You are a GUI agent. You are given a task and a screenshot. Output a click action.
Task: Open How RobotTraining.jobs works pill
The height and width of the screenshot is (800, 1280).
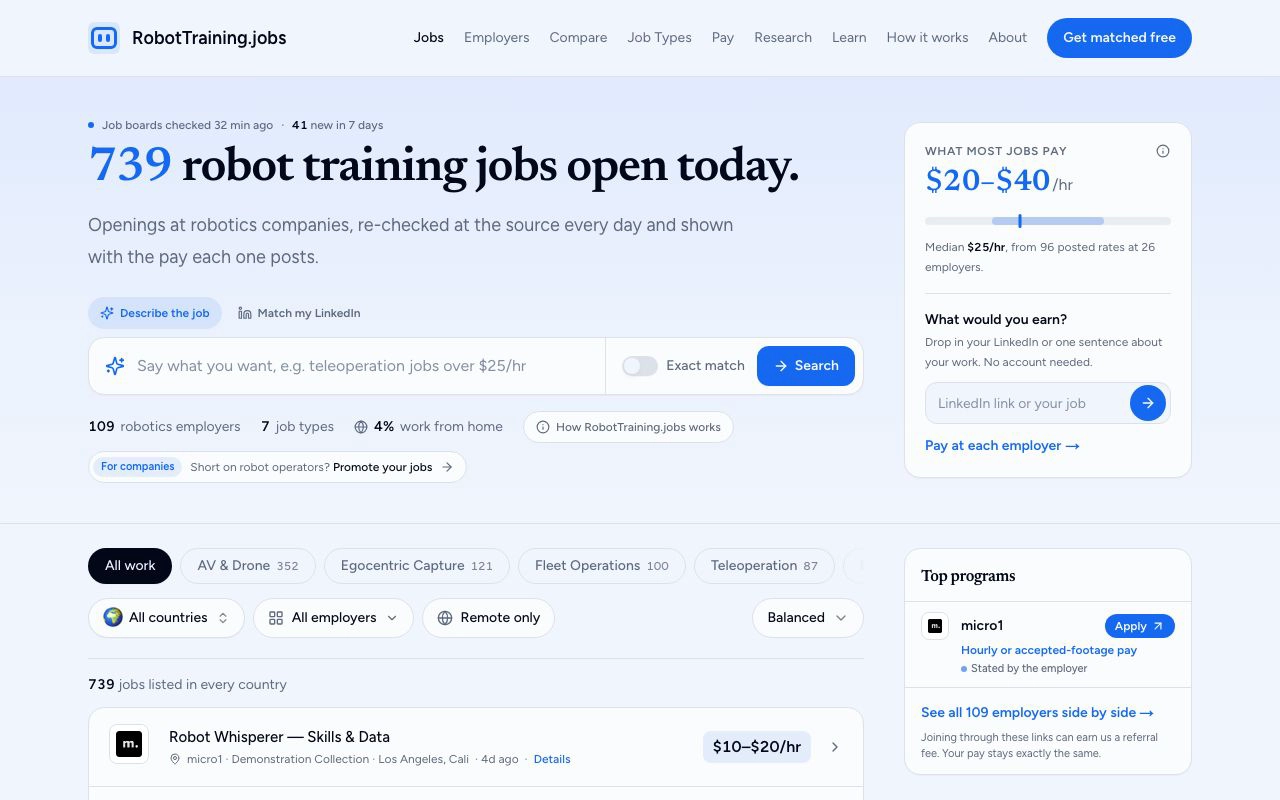pos(628,427)
